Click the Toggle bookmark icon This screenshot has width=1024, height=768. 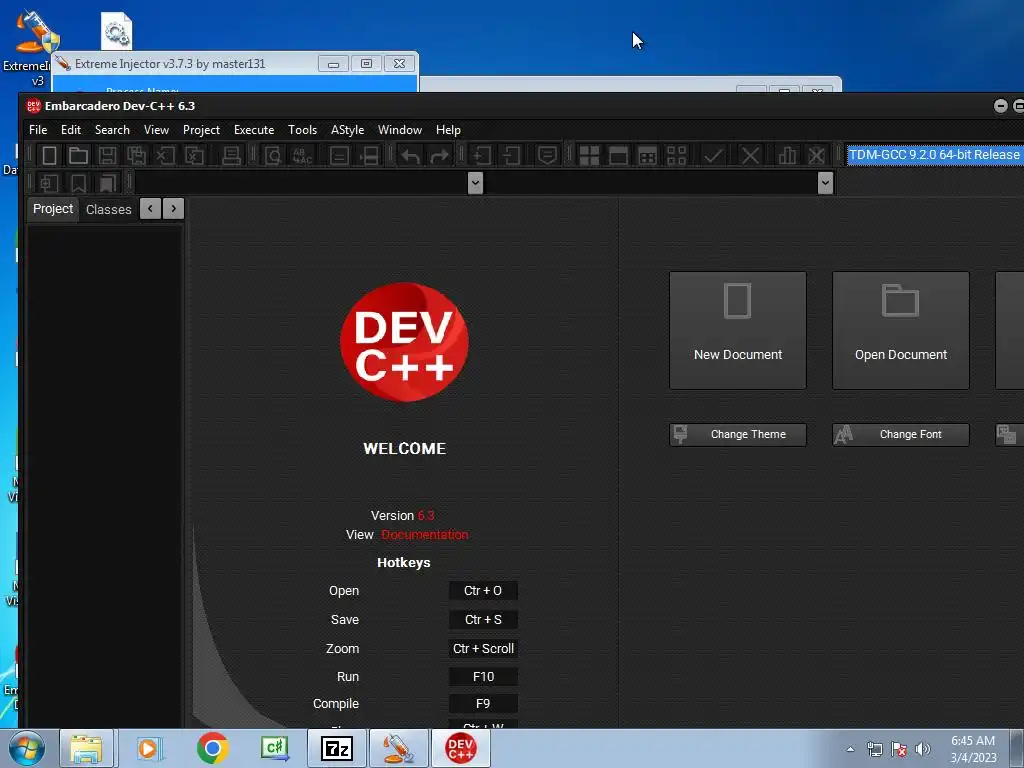click(78, 183)
